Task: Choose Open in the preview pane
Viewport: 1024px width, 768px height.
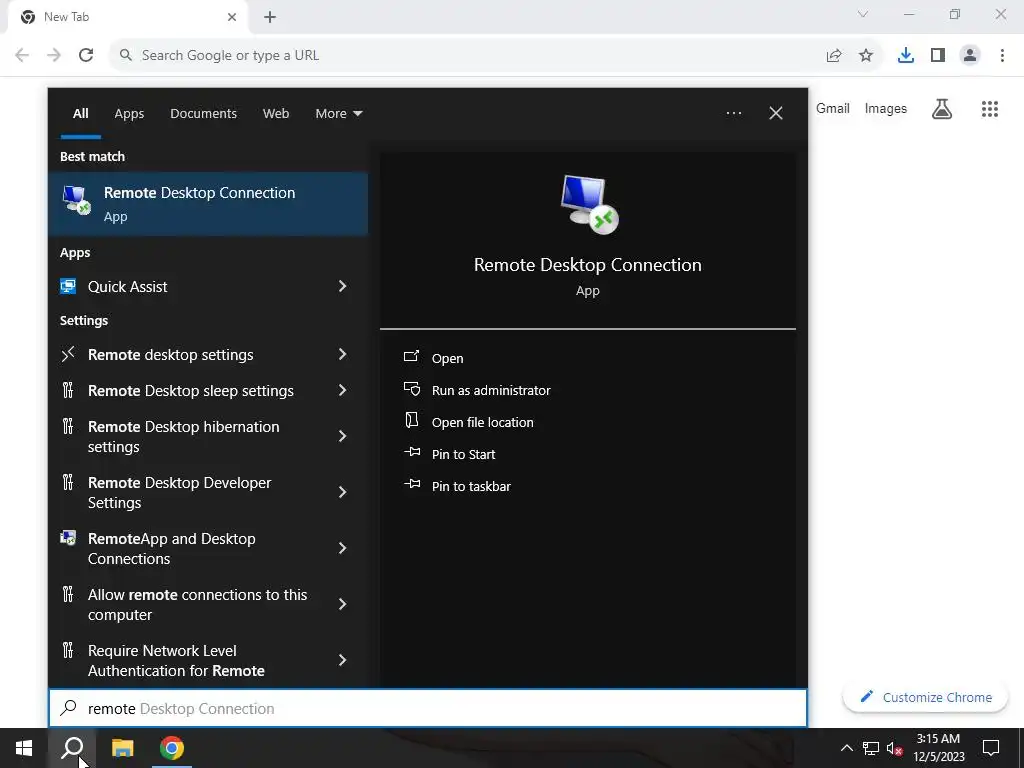Action: point(447,359)
